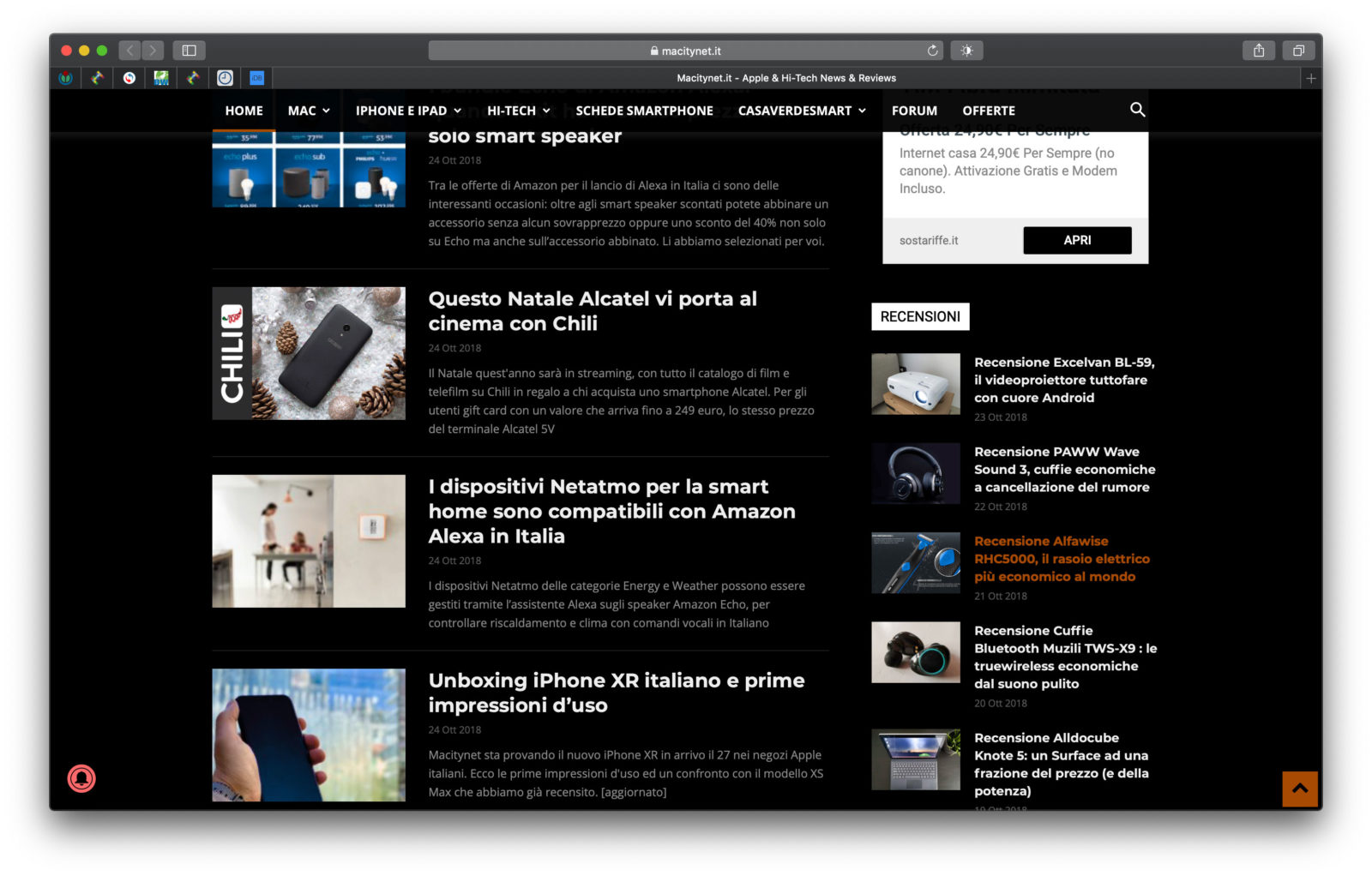Open the Unboxing iPhone XR article headline
Image resolution: width=1372 pixels, height=876 pixels.
pos(617,693)
